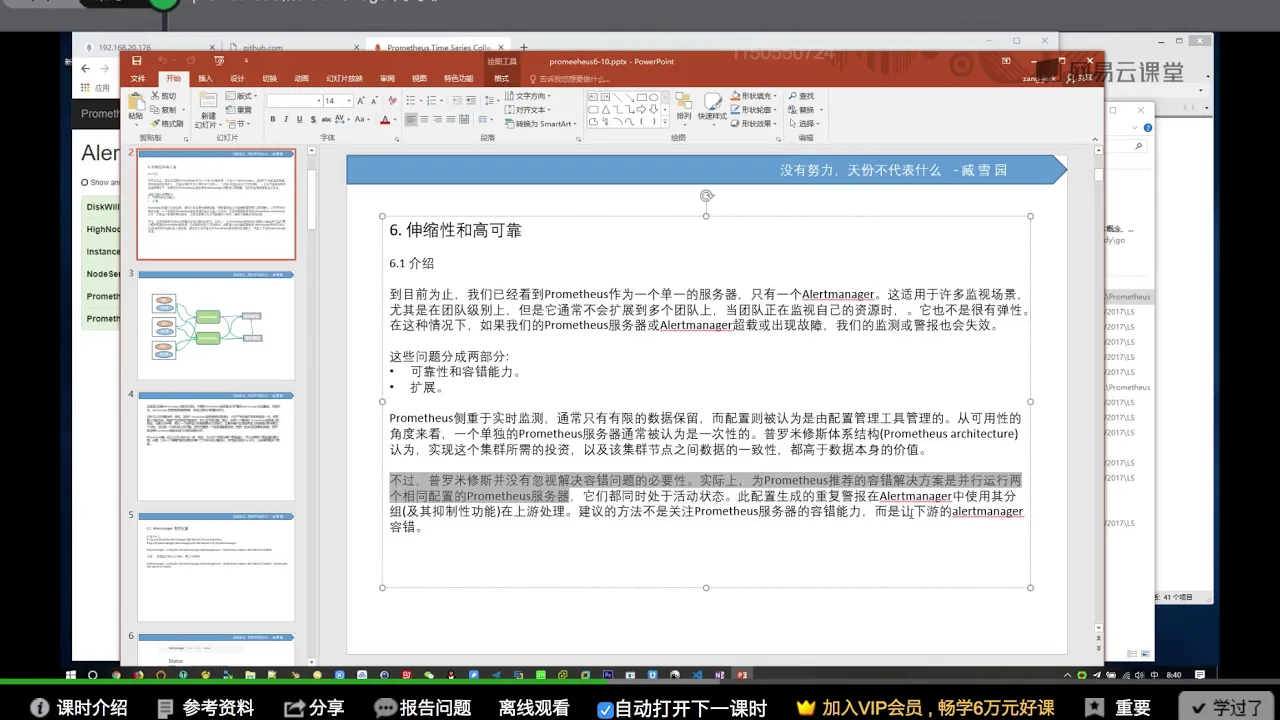Click the Cut (剪切) scissors icon
The height and width of the screenshot is (720, 1280).
point(156,96)
